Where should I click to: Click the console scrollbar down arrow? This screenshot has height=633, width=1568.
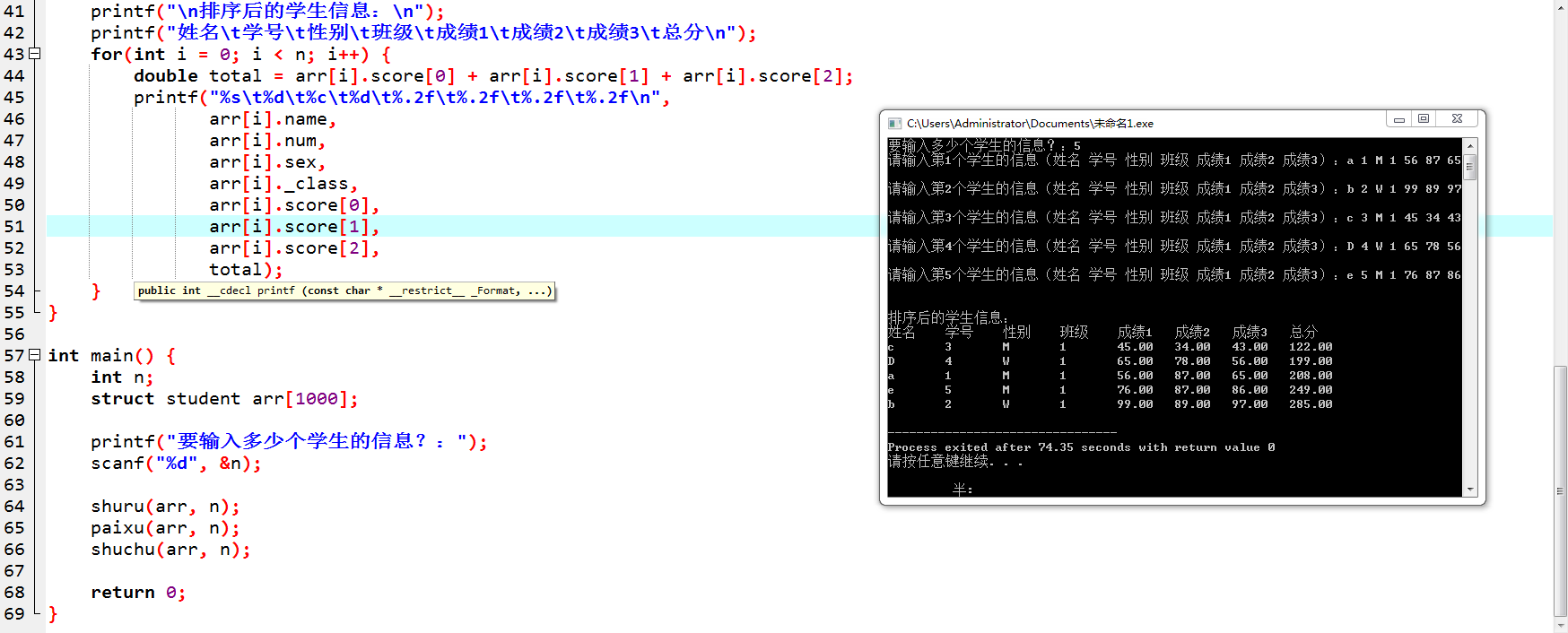1470,490
